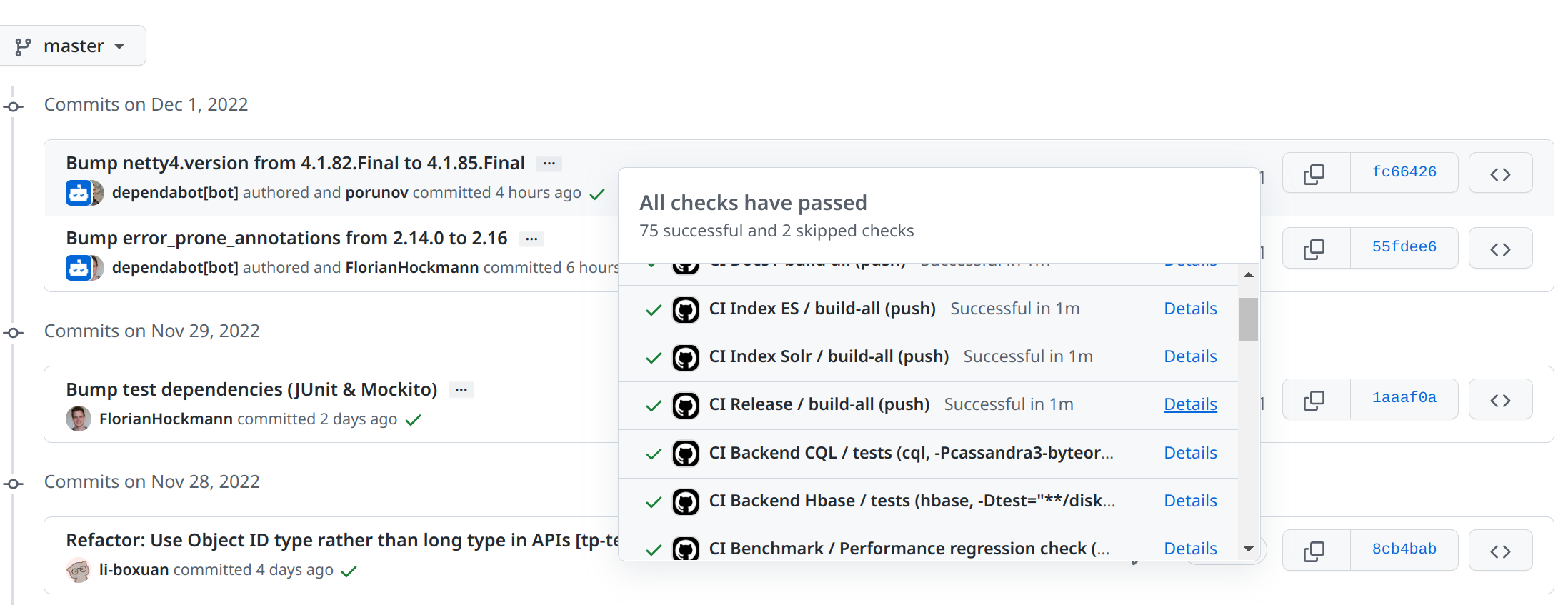This screenshot has height=605, width=1568.
Task: Open commit hash link fc66426
Action: (x=1404, y=172)
